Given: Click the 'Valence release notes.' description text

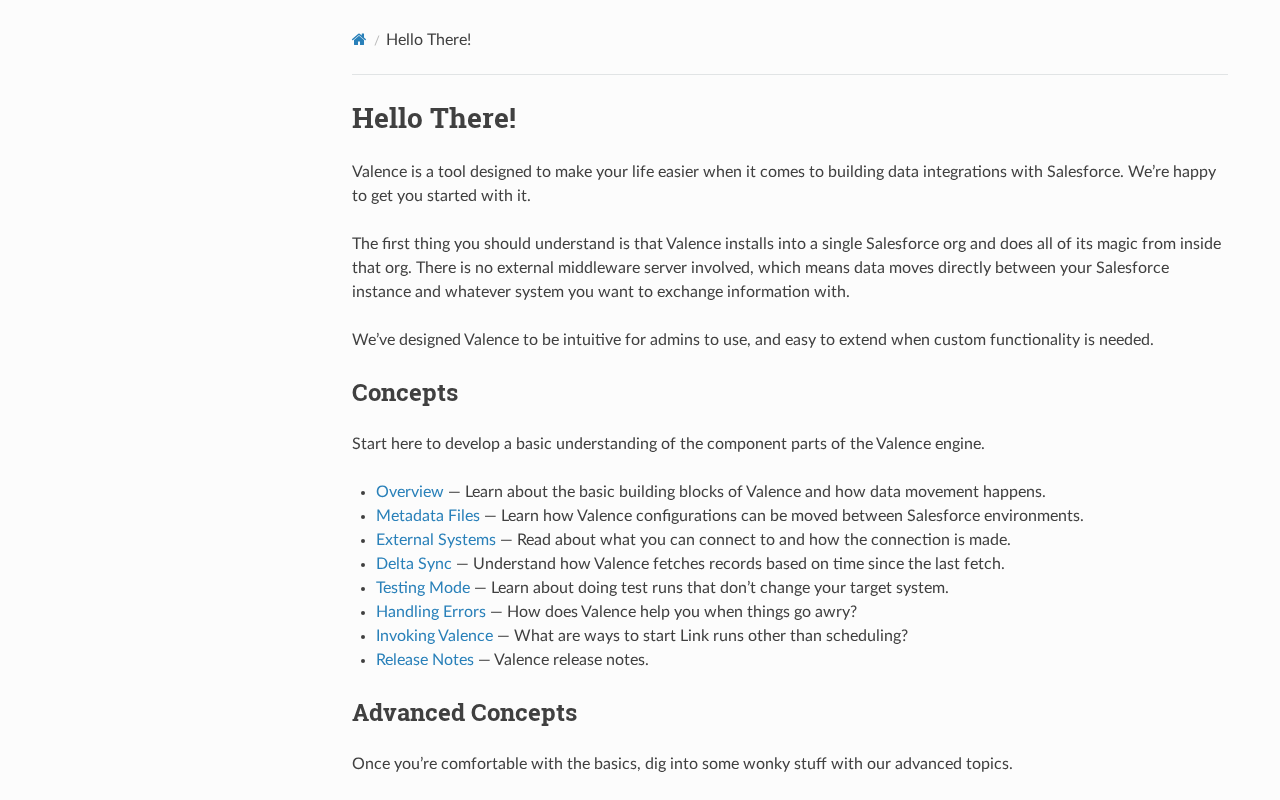Looking at the screenshot, I should [x=571, y=660].
